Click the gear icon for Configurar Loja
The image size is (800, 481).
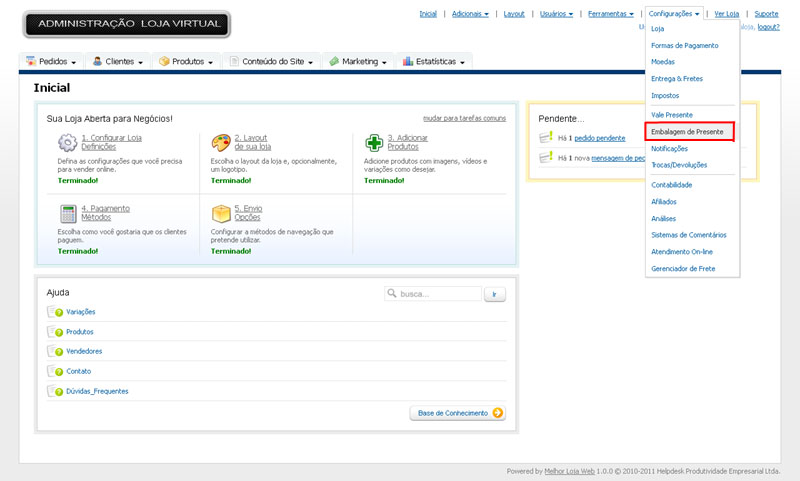(x=67, y=142)
